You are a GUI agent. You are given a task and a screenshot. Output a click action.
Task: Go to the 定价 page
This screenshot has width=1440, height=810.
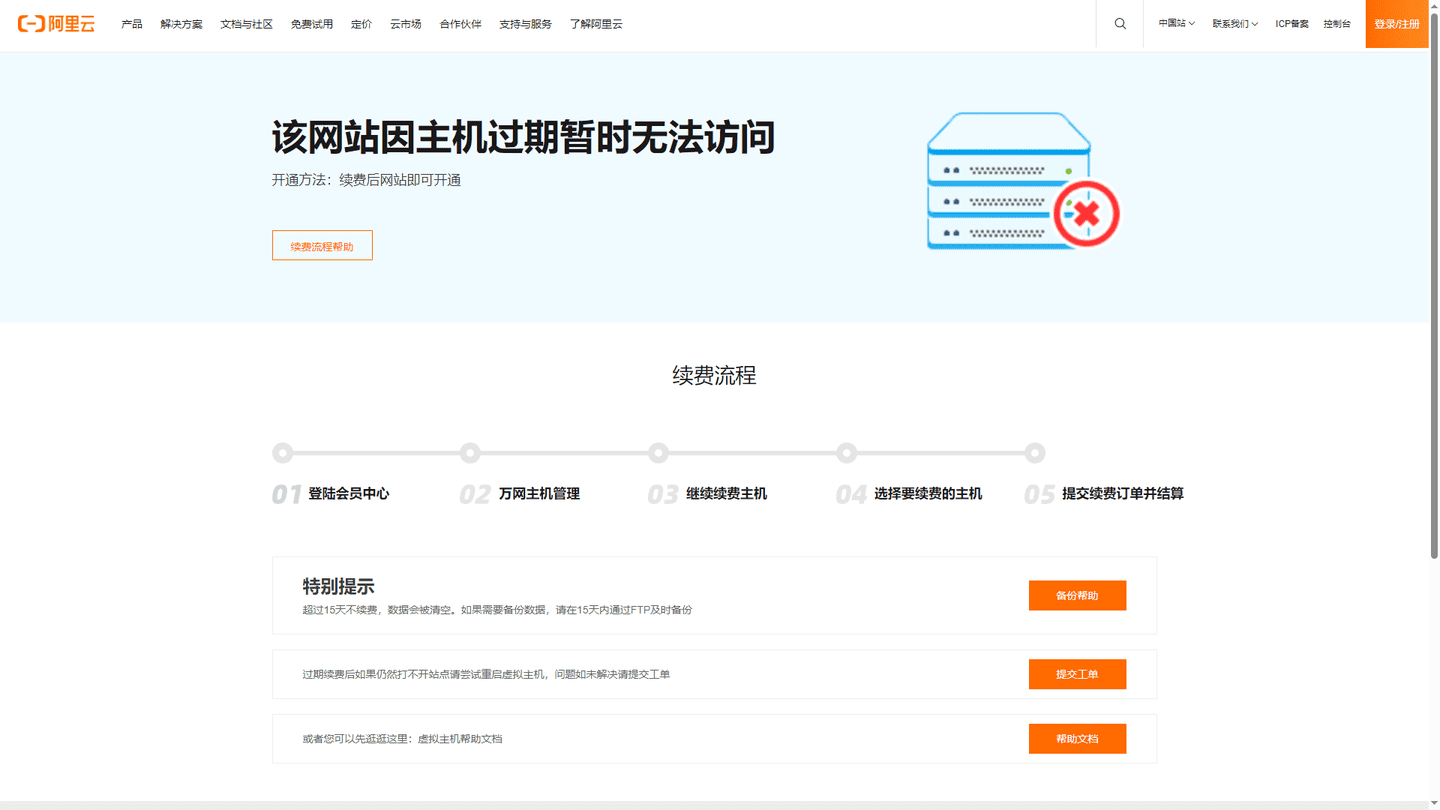pyautogui.click(x=361, y=24)
